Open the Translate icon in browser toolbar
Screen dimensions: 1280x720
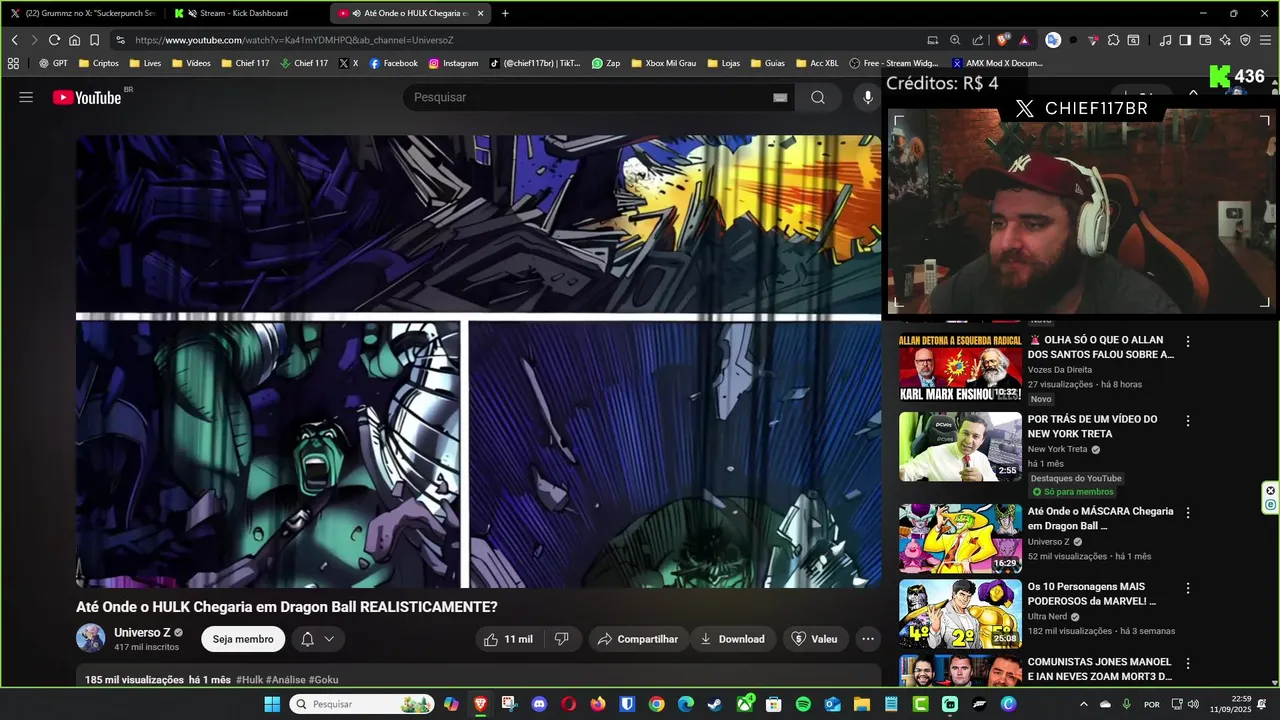coord(1053,40)
